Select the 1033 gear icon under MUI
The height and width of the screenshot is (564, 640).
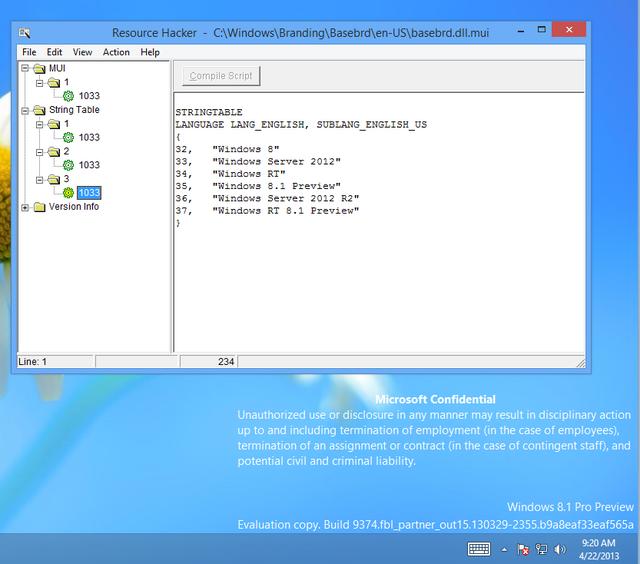point(68,96)
